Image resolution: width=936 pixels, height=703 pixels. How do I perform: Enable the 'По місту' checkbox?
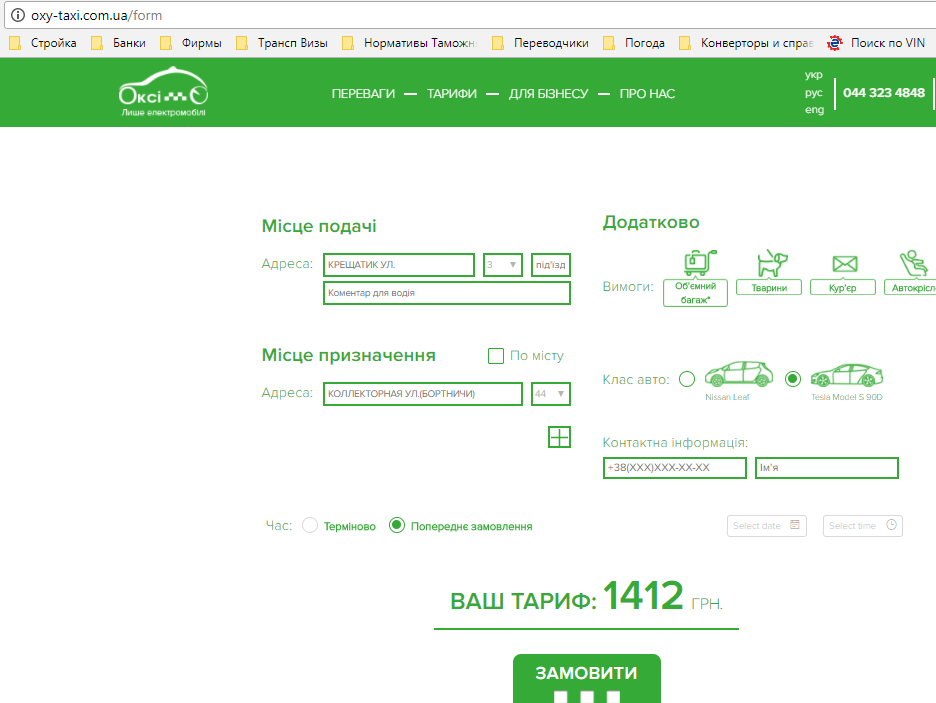[496, 356]
